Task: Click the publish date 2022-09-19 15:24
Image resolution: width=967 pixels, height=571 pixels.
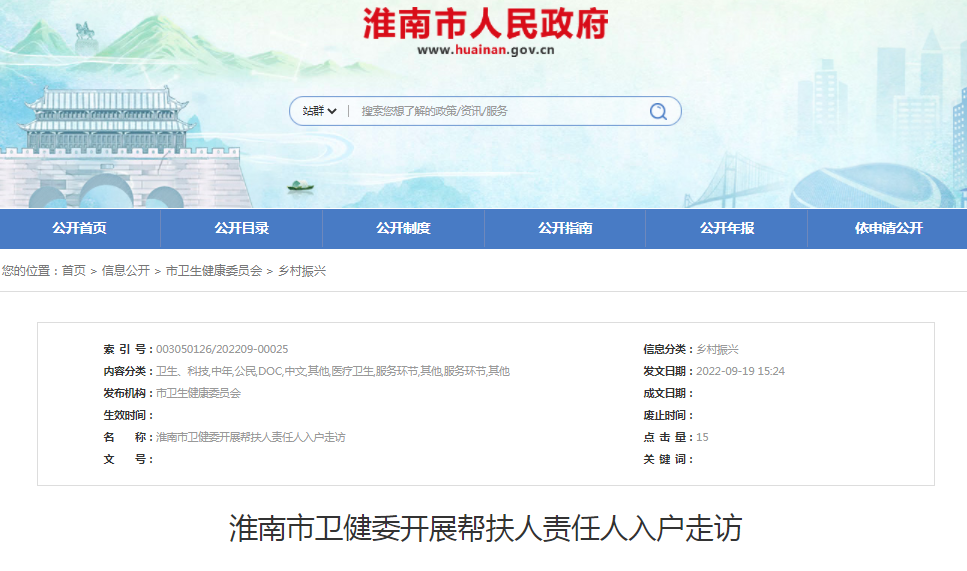Action: [741, 371]
